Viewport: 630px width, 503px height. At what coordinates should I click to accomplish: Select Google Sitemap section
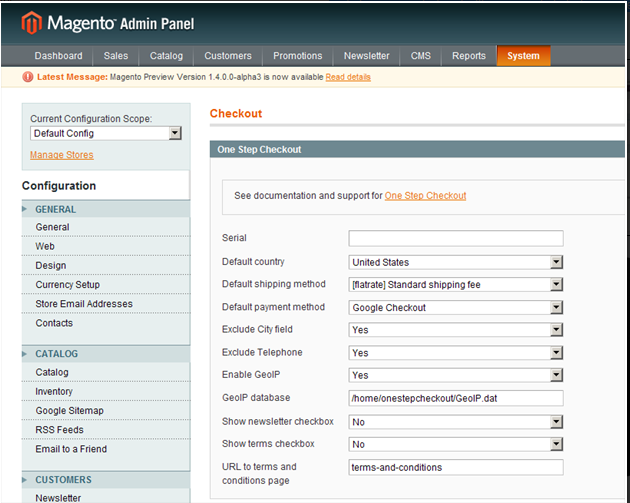(106, 411)
